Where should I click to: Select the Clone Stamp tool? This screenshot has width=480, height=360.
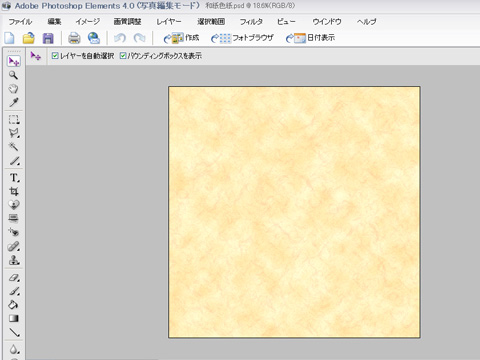14,260
